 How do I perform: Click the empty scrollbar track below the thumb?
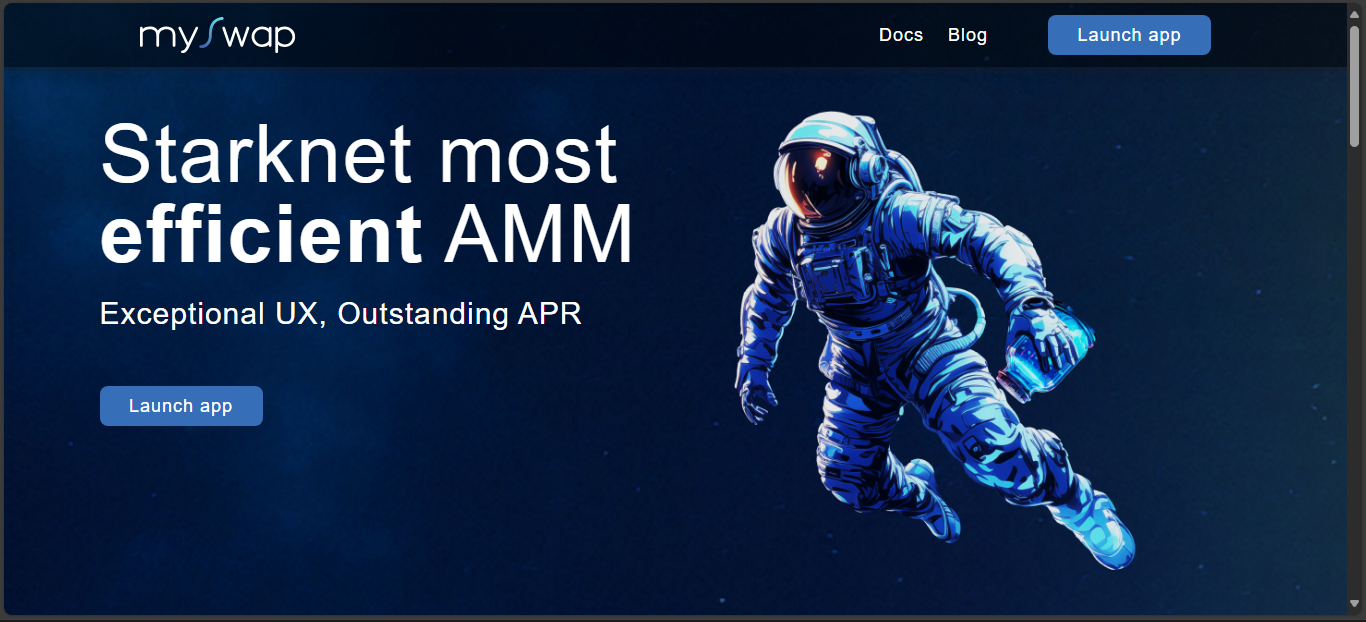[x=1355, y=380]
